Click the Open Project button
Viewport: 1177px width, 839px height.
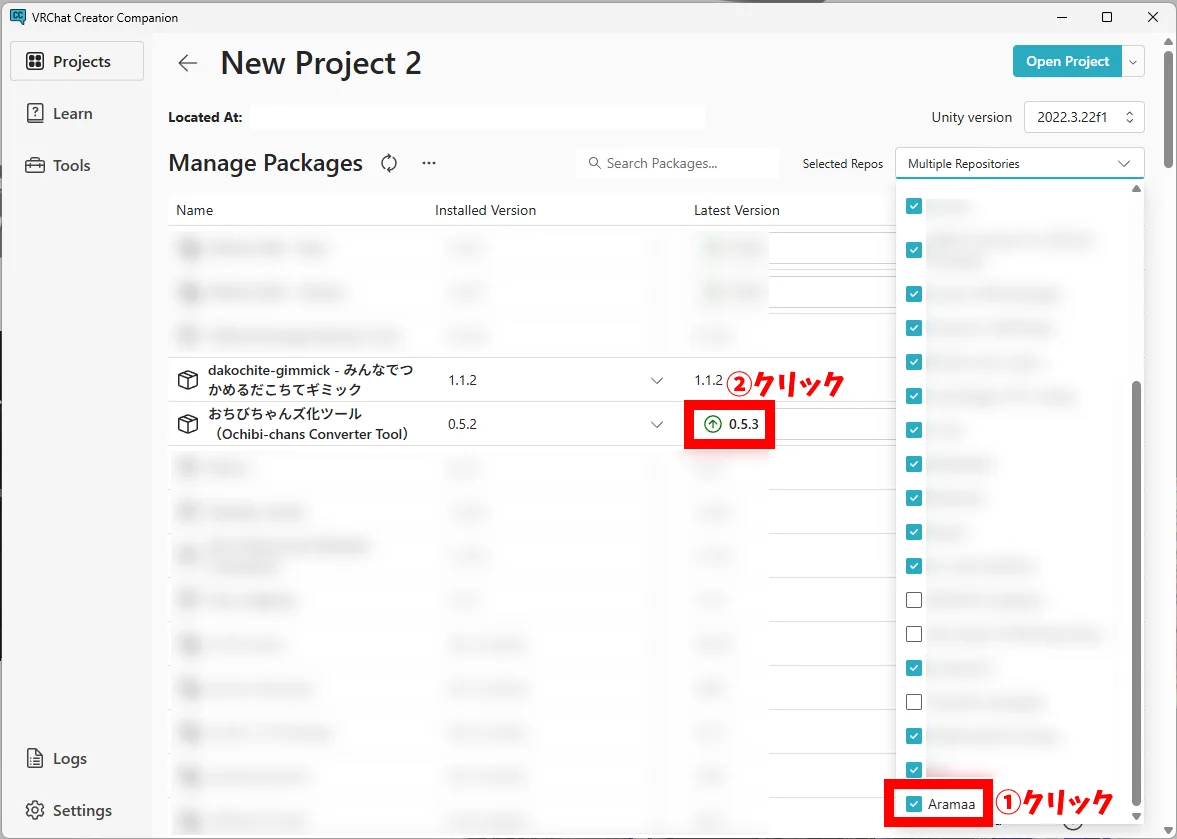[1067, 61]
